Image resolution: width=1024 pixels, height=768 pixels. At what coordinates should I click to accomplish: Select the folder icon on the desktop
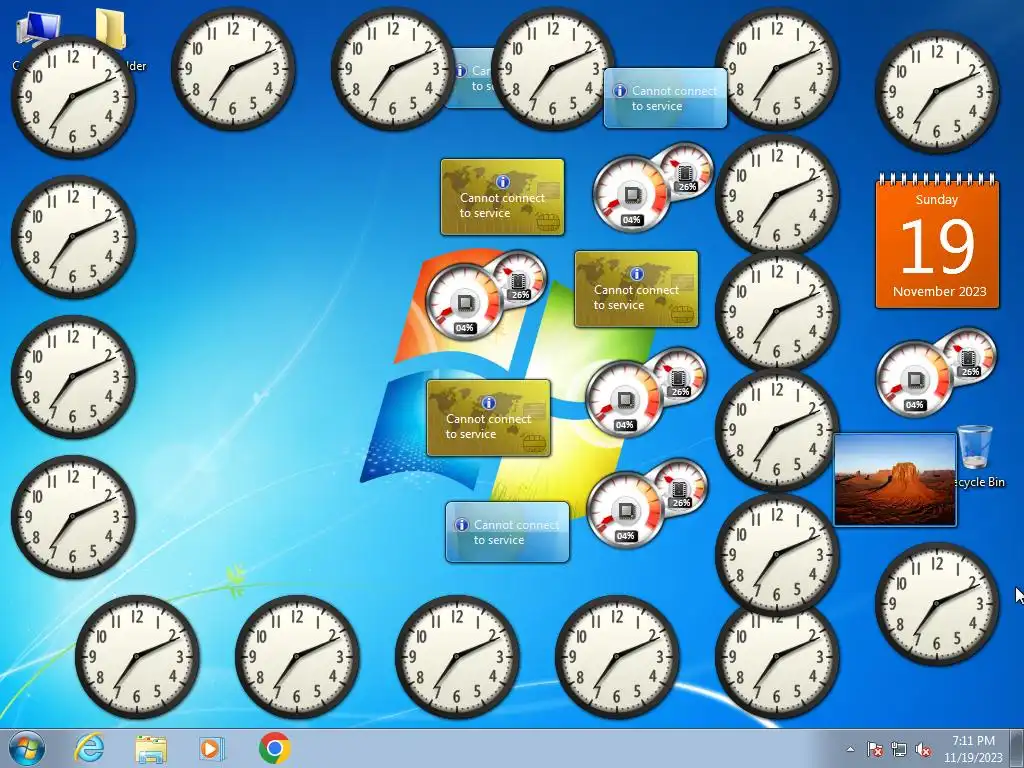coord(112,29)
